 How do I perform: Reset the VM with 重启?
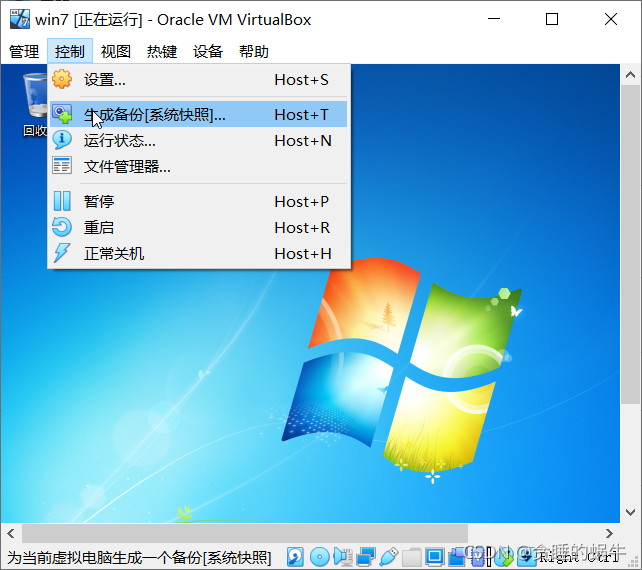pyautogui.click(x=199, y=227)
